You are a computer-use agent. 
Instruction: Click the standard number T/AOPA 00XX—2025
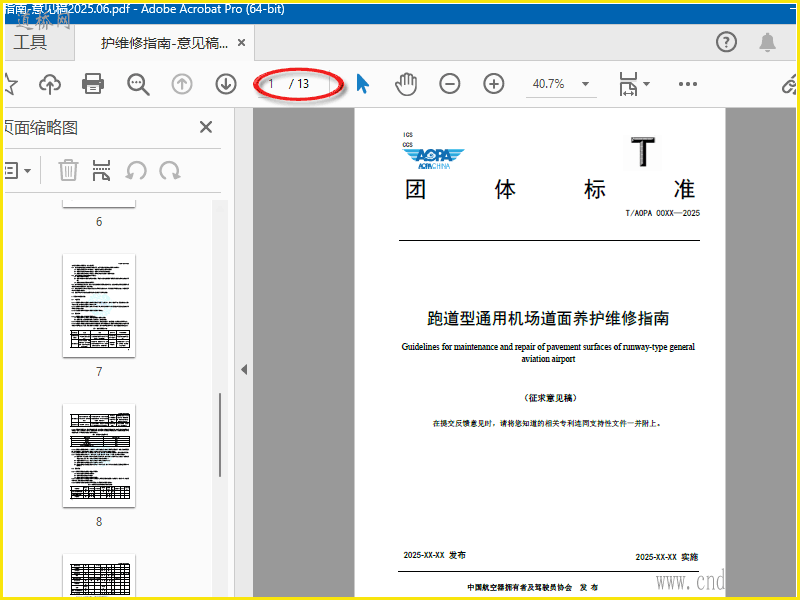663,213
